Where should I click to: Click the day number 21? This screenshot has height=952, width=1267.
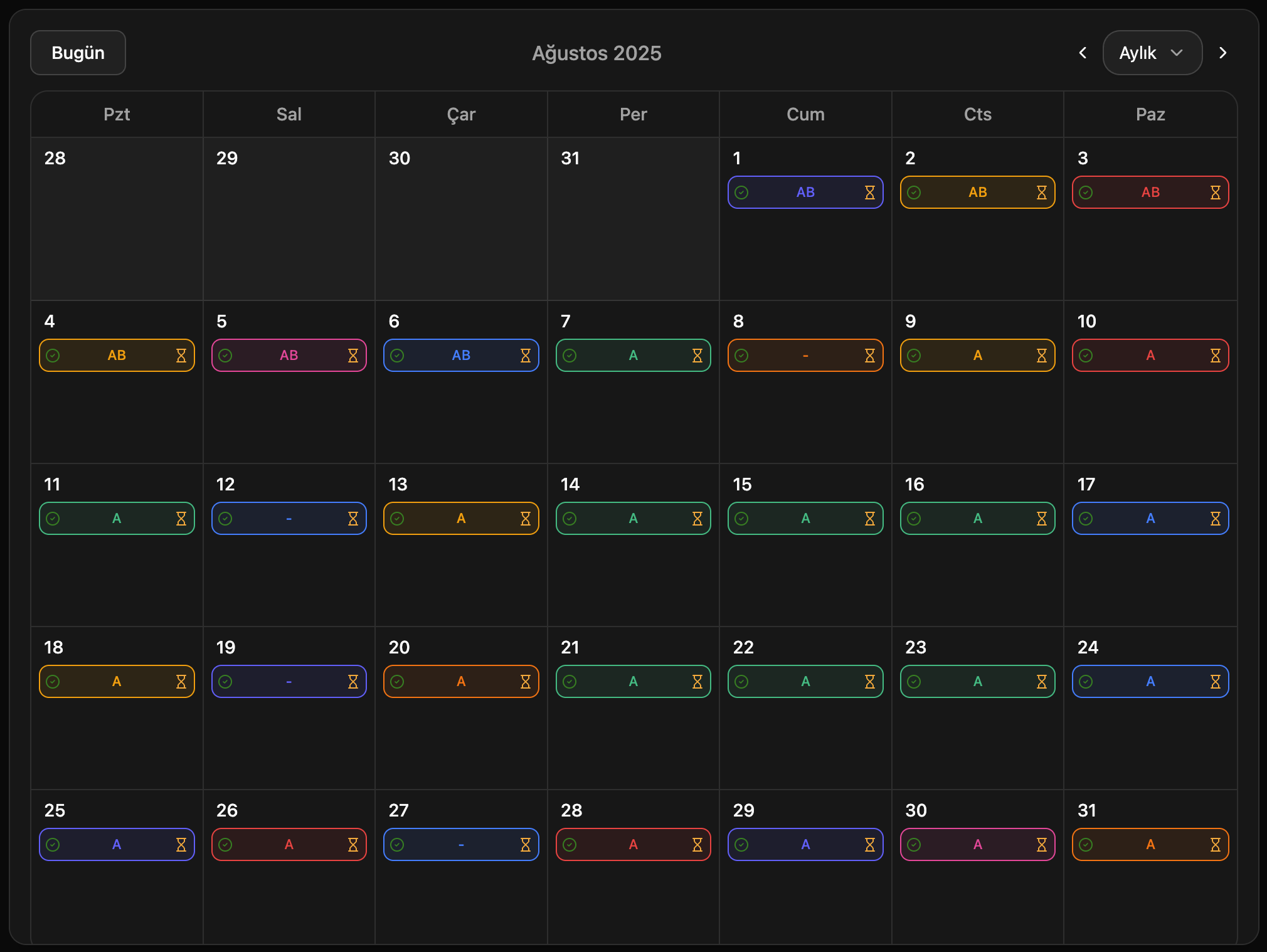click(x=570, y=647)
